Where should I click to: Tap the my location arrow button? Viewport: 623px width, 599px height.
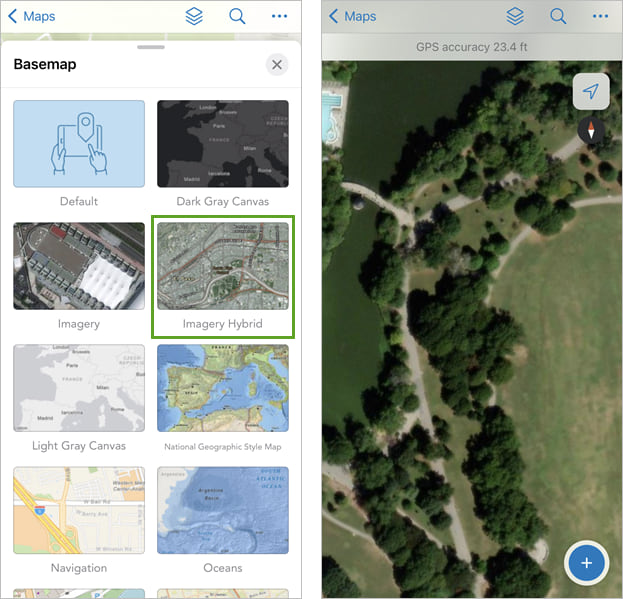click(591, 91)
